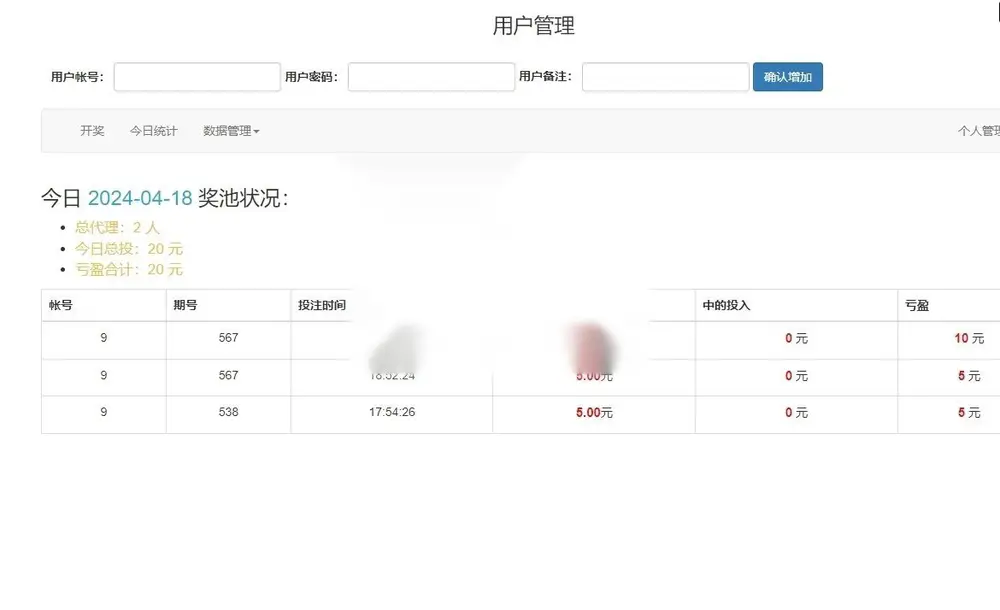Open the 个人管理 menu on the right
This screenshot has width=1000, height=610.
point(978,131)
